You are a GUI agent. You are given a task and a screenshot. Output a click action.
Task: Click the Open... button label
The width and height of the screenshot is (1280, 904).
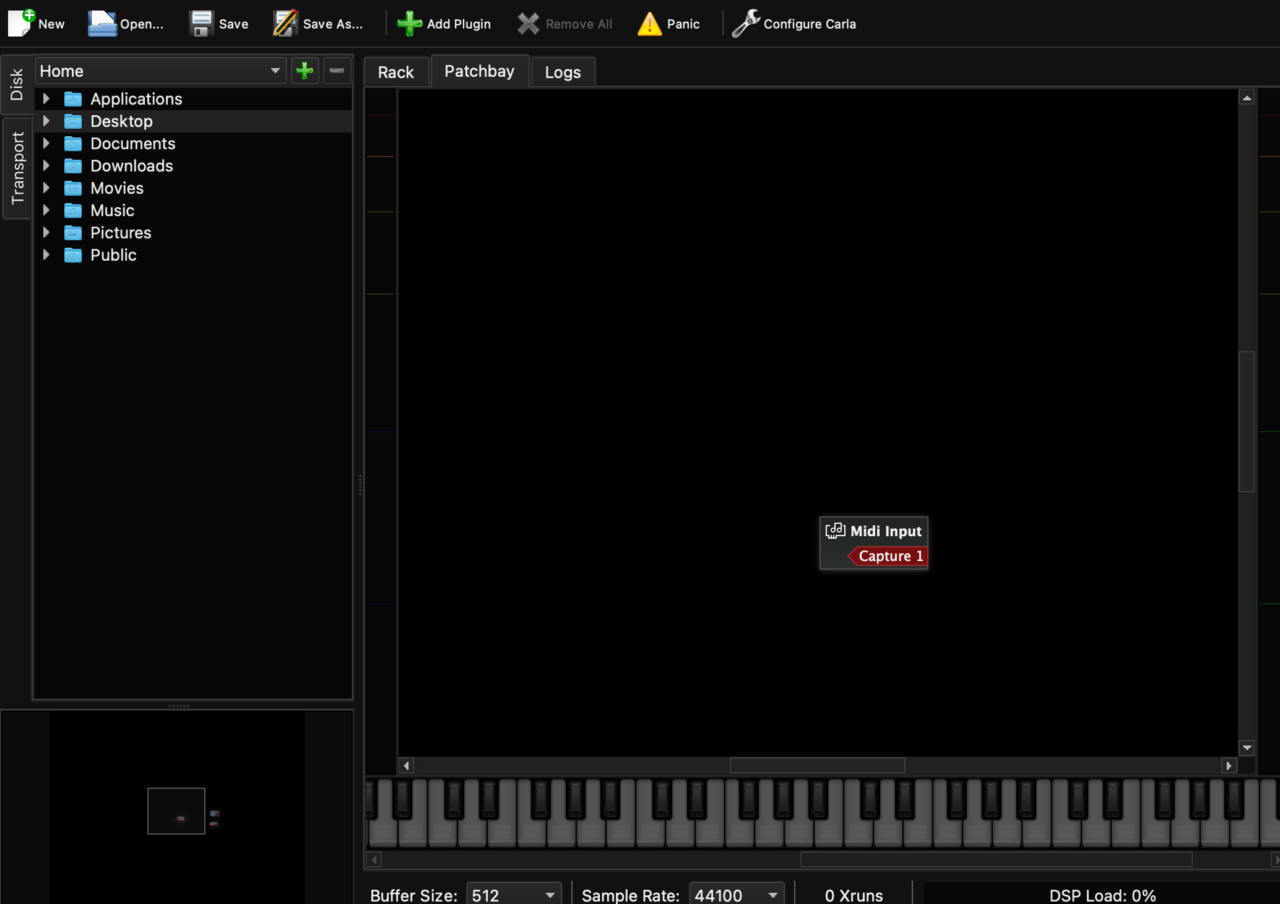pyautogui.click(x=142, y=24)
